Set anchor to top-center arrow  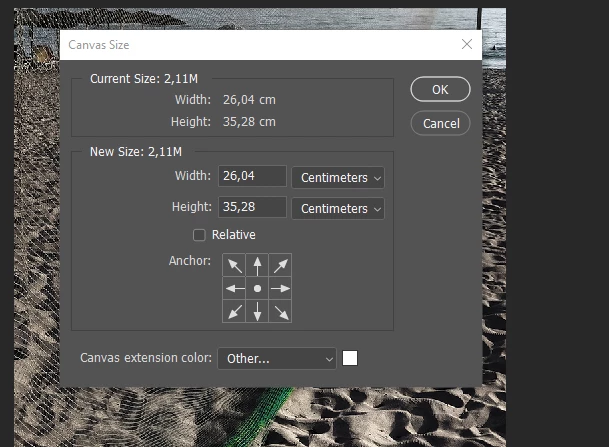tap(257, 265)
